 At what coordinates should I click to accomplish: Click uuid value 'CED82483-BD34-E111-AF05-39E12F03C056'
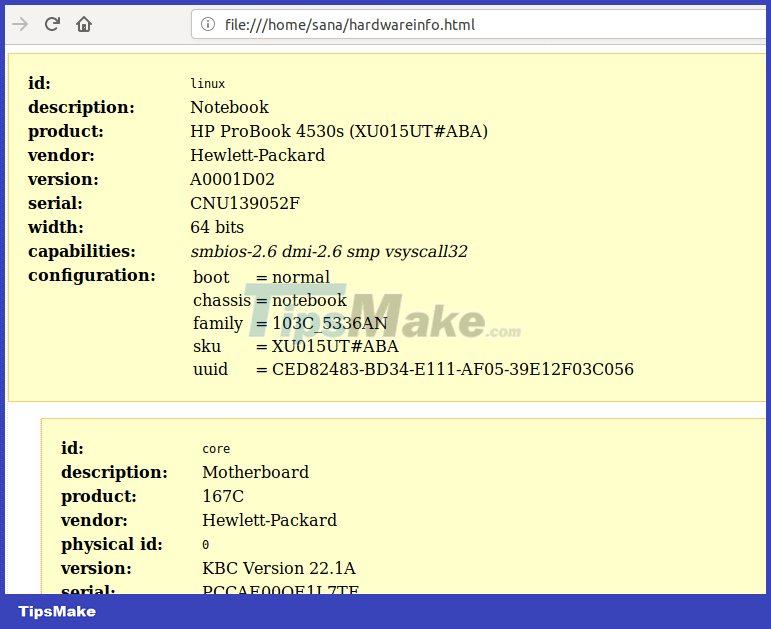point(453,369)
